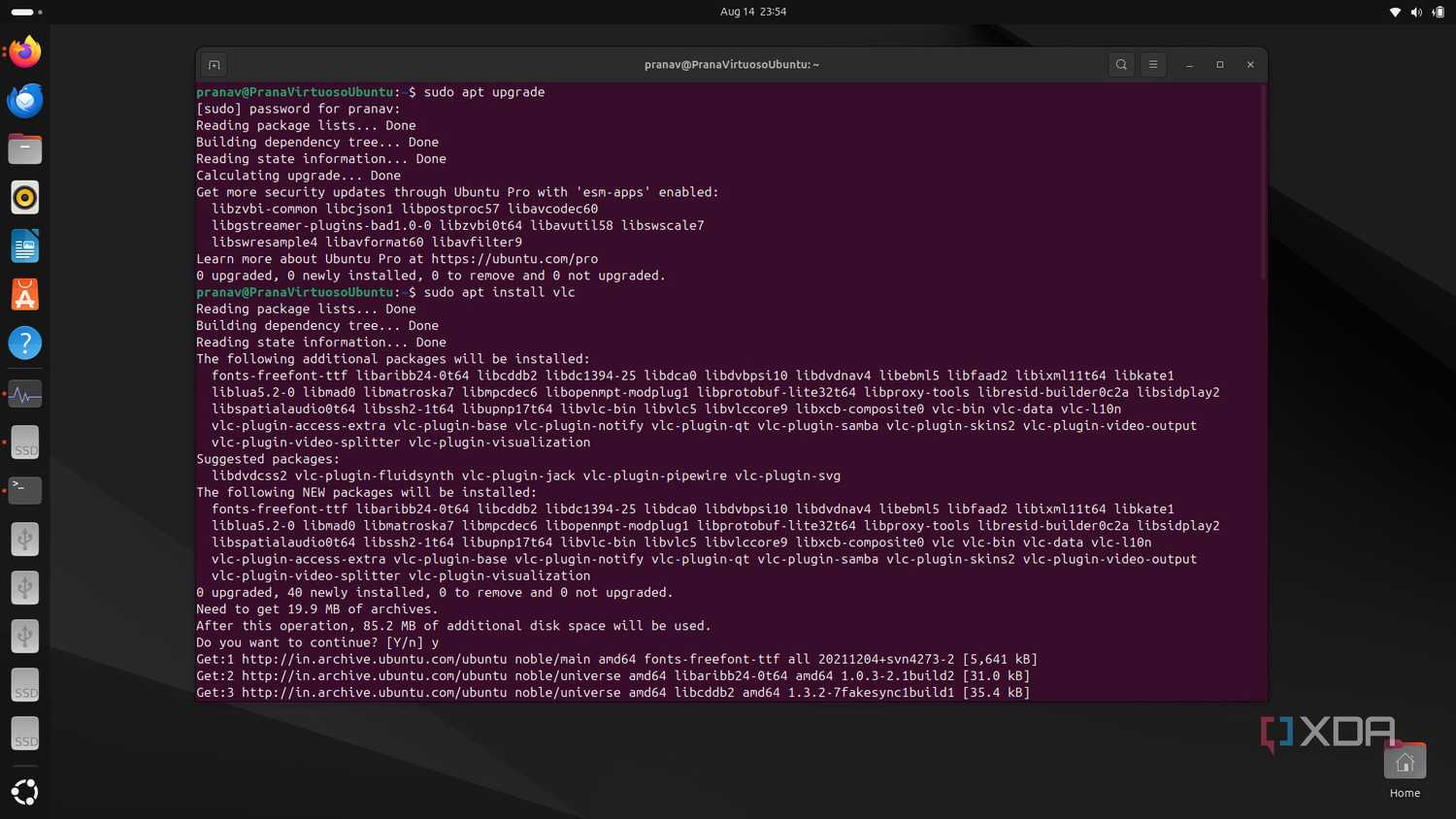
Task: Click 'The following NEW packages will be installed:'
Action: tap(366, 493)
